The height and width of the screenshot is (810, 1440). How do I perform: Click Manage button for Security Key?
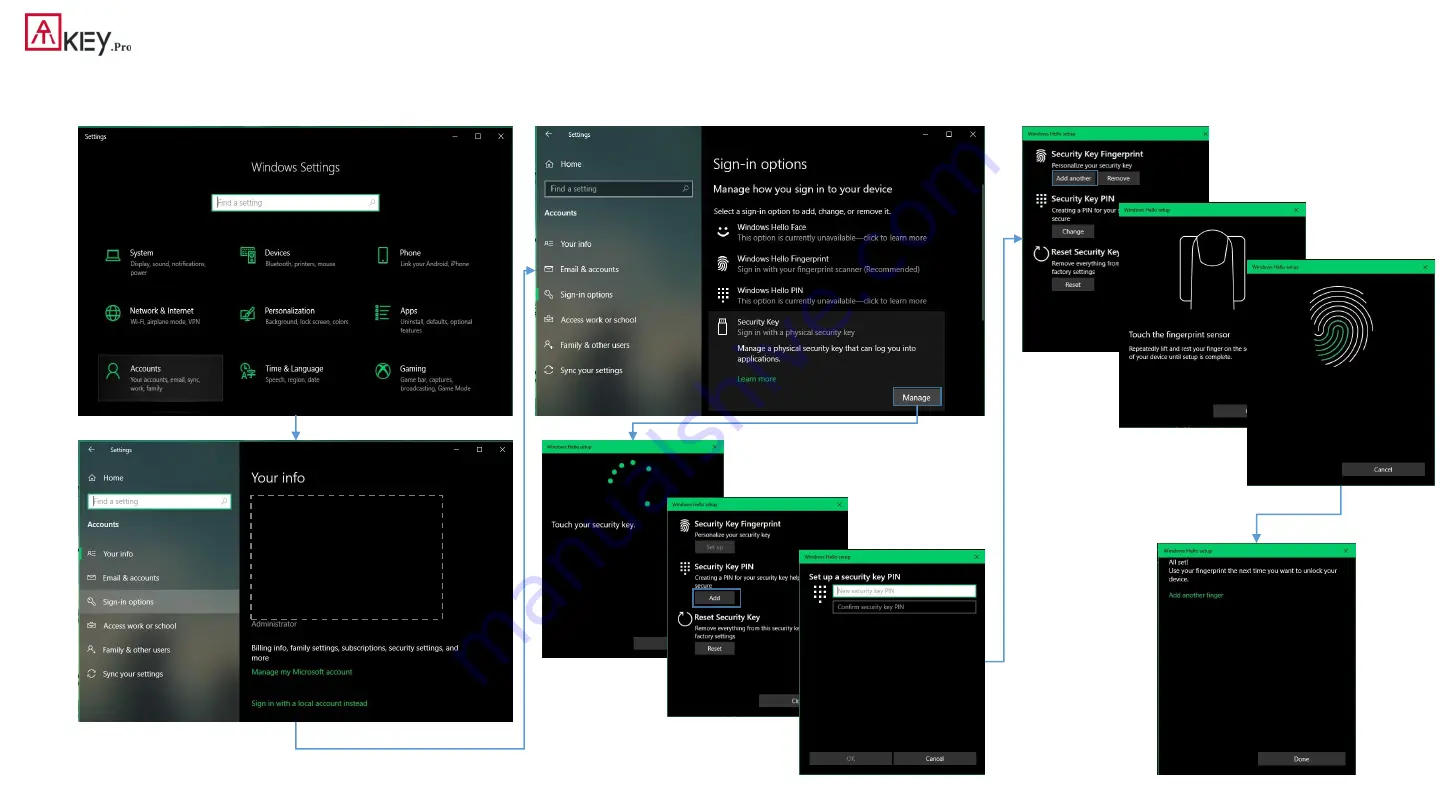(x=916, y=397)
